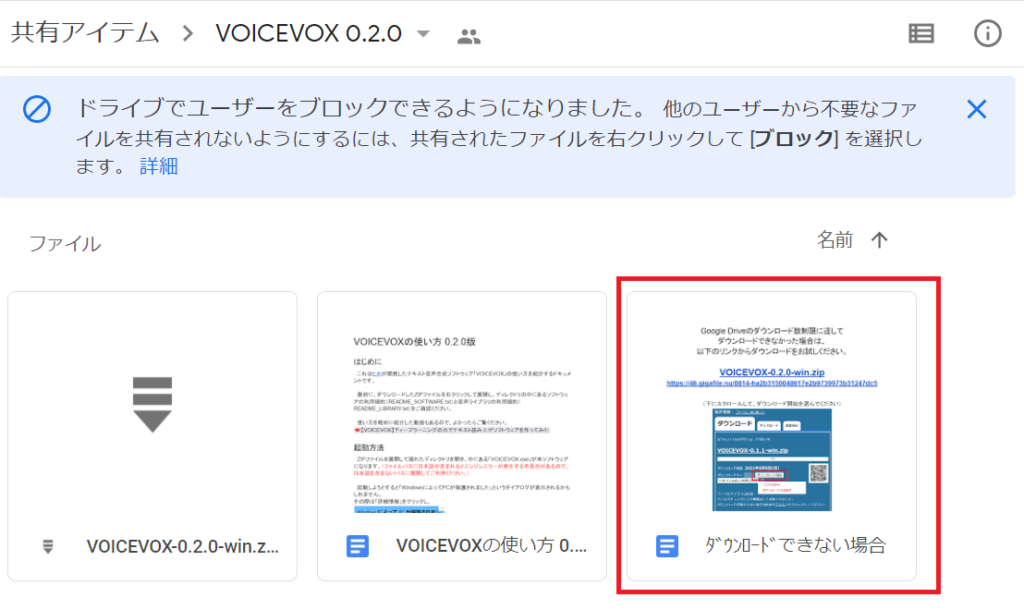Click the blue block icon in the banner
This screenshot has width=1024, height=610.
(37, 110)
